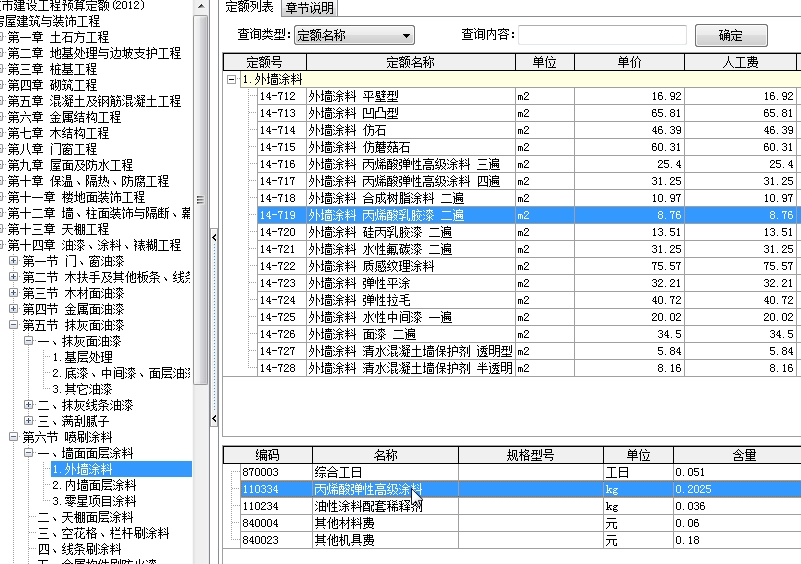
Task: Select material row 840023 其他机具费
Action: tap(521, 540)
